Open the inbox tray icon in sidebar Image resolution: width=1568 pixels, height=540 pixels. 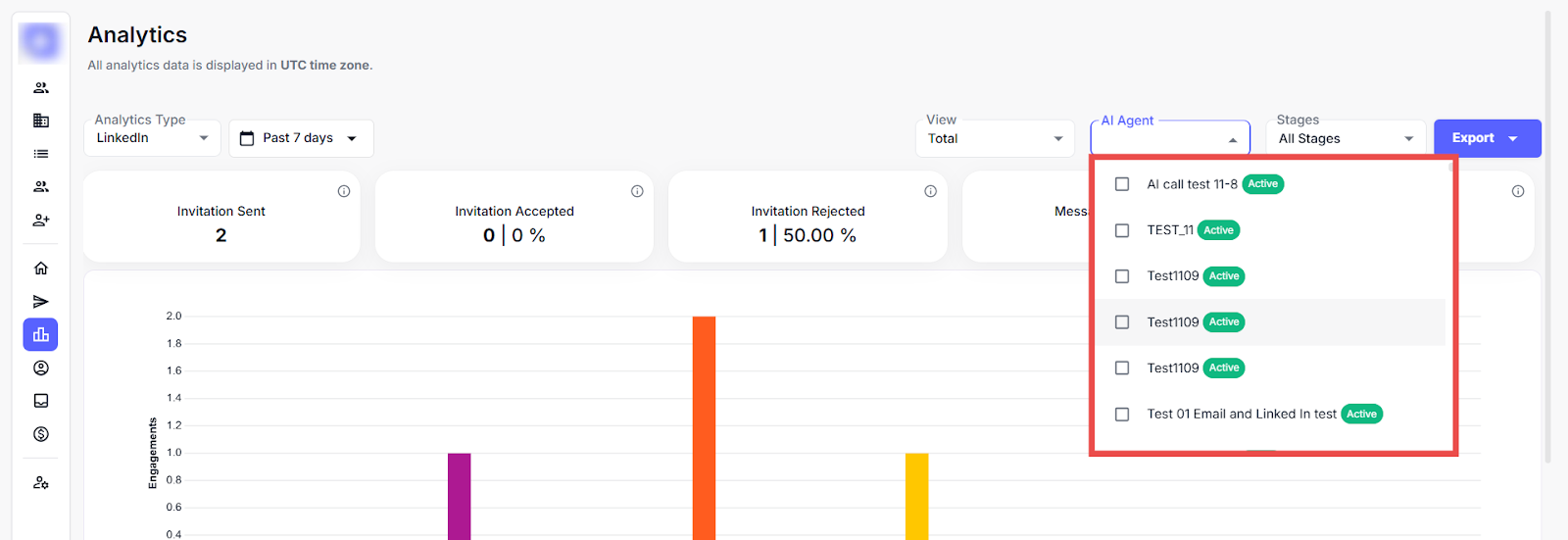pyautogui.click(x=40, y=401)
